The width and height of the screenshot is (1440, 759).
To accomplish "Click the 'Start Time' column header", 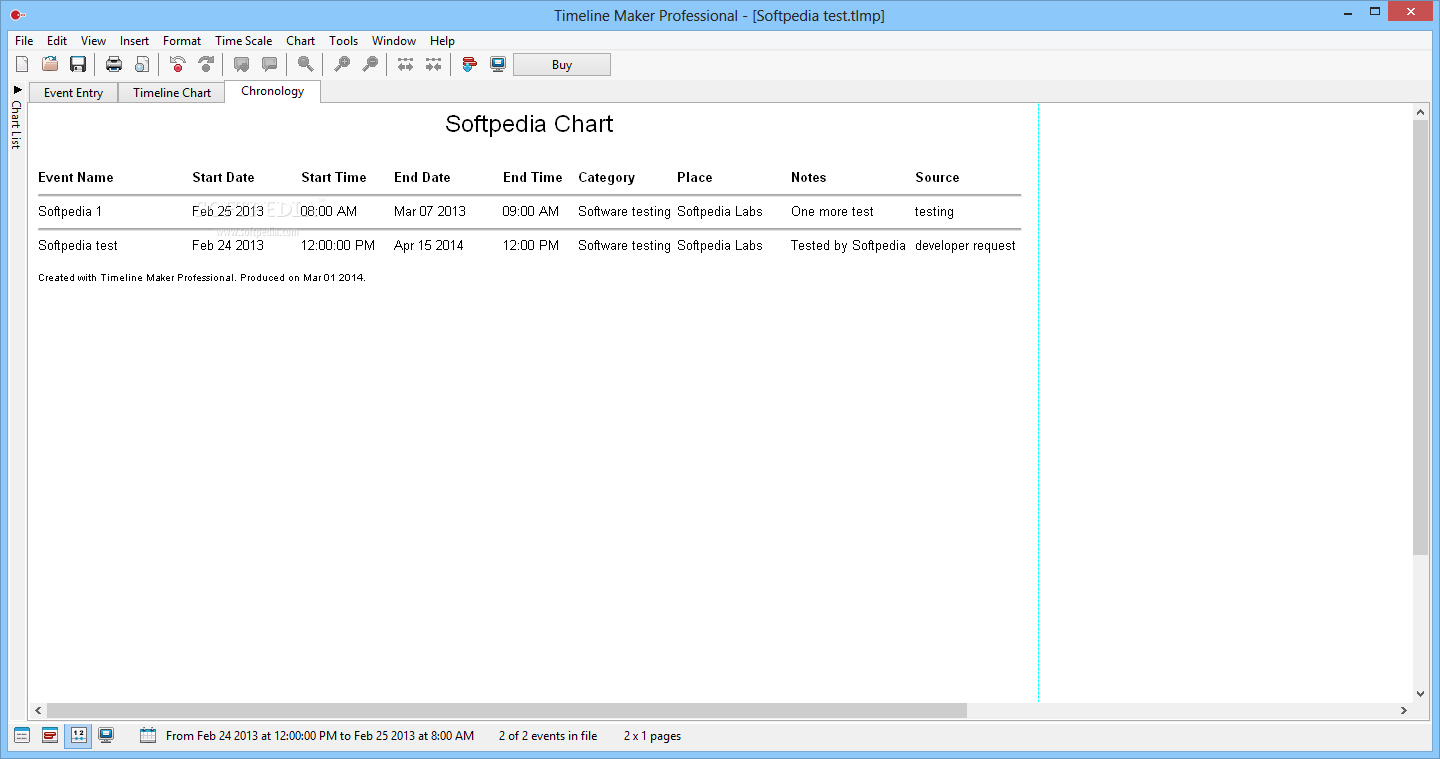I will pyautogui.click(x=333, y=177).
